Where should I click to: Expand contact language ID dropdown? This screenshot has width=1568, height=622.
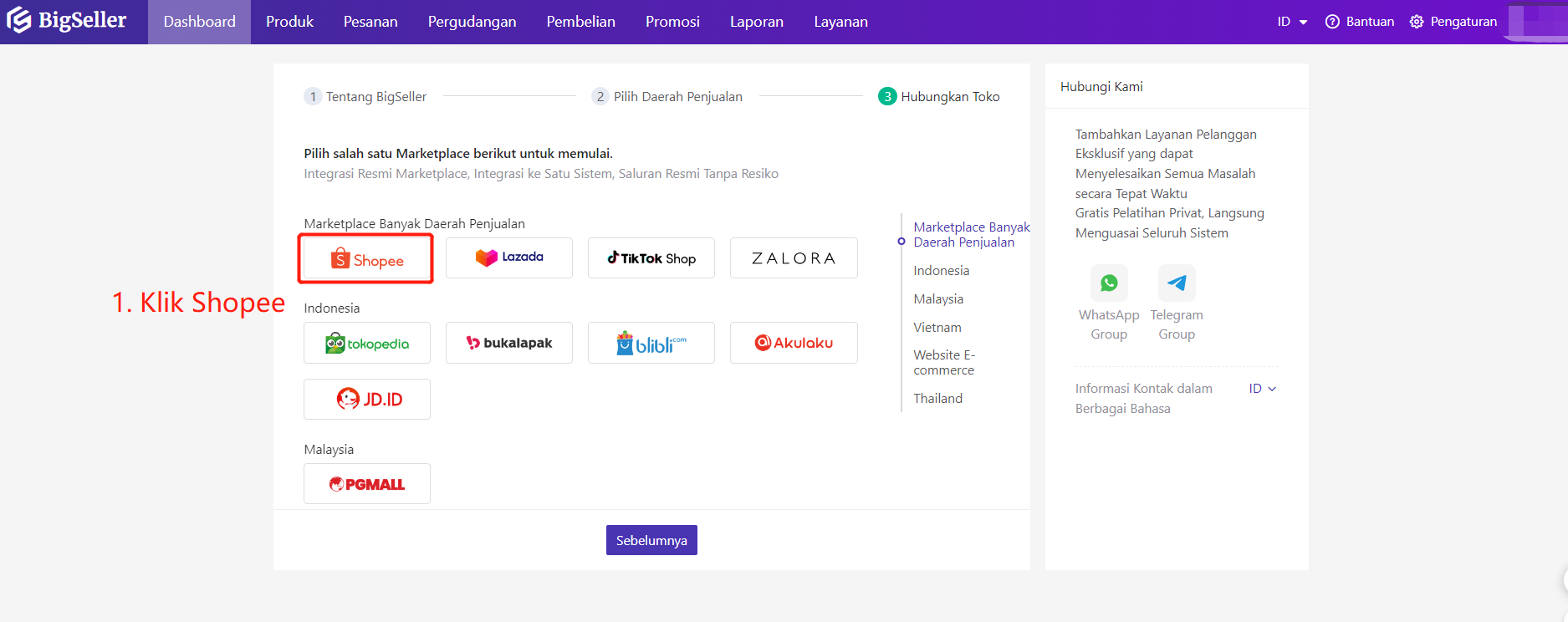tap(1263, 389)
